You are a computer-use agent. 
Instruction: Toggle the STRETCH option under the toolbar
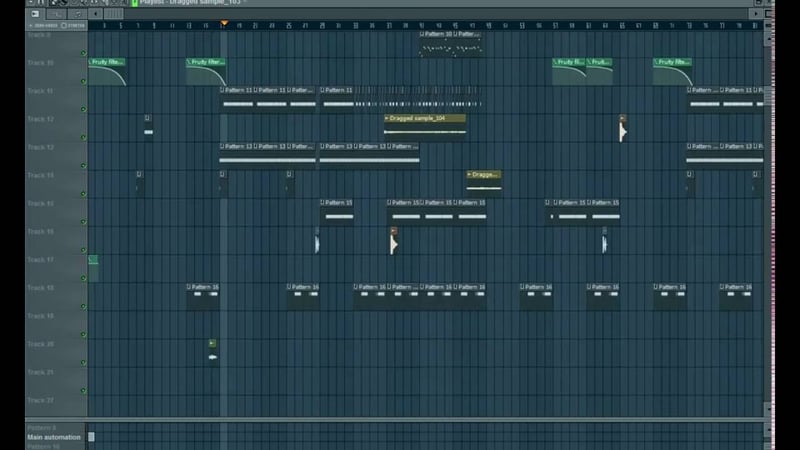[x=73, y=26]
